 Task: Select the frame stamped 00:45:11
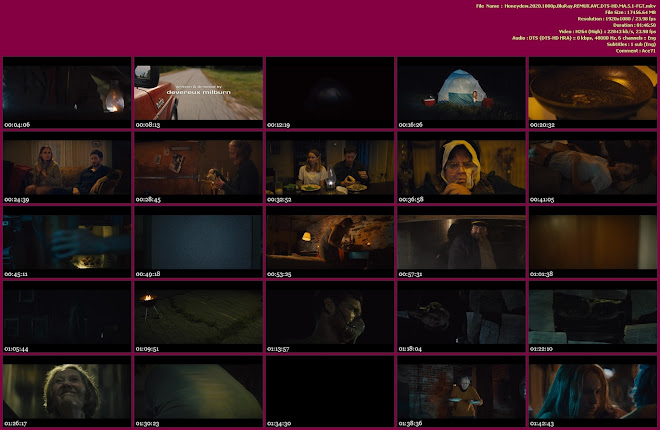pos(67,242)
